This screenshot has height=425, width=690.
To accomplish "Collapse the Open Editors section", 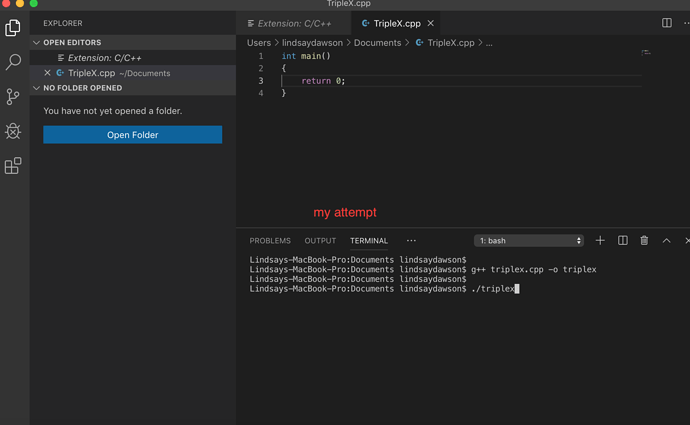I will click(x=37, y=42).
